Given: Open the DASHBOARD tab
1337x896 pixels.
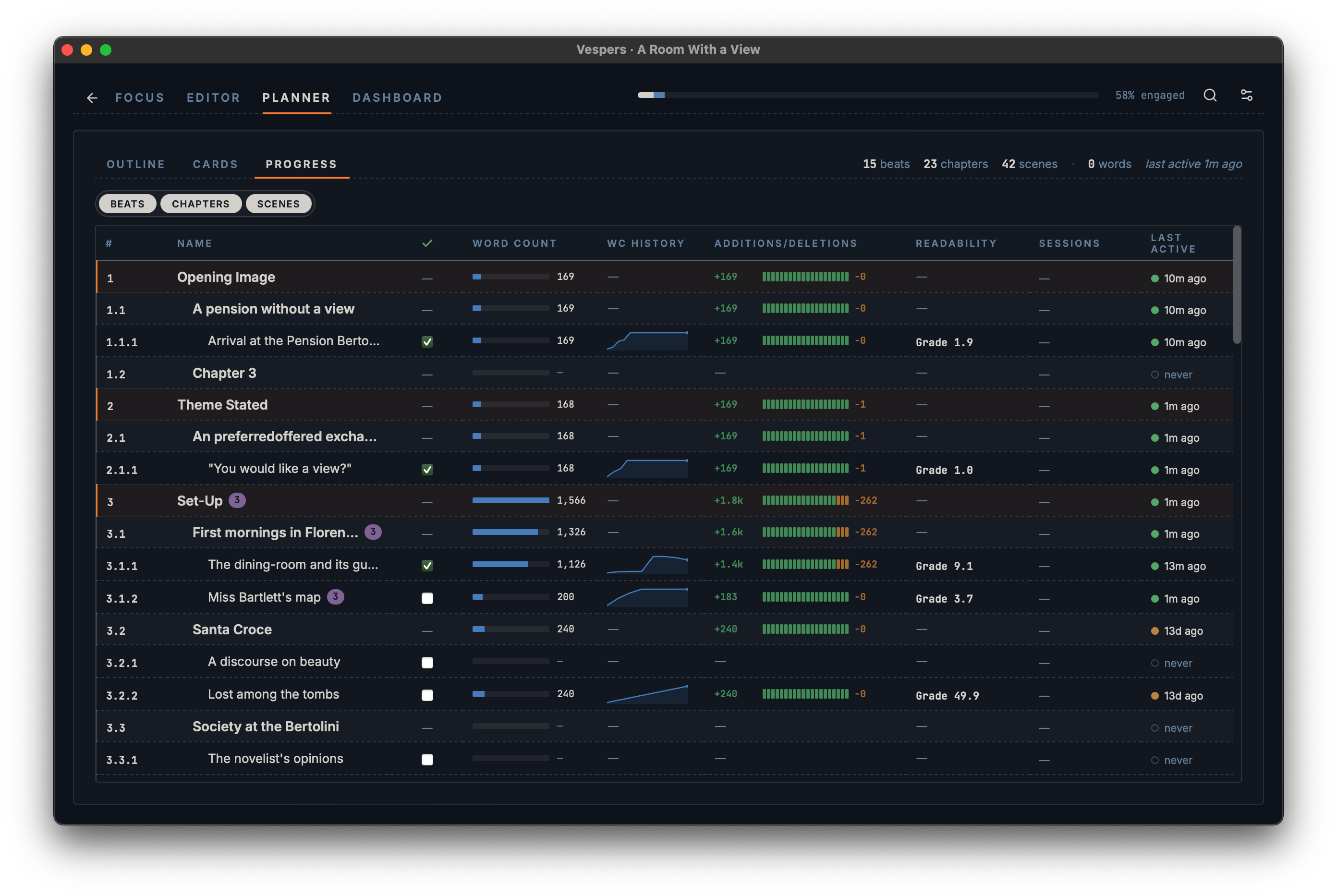Looking at the screenshot, I should tap(397, 97).
